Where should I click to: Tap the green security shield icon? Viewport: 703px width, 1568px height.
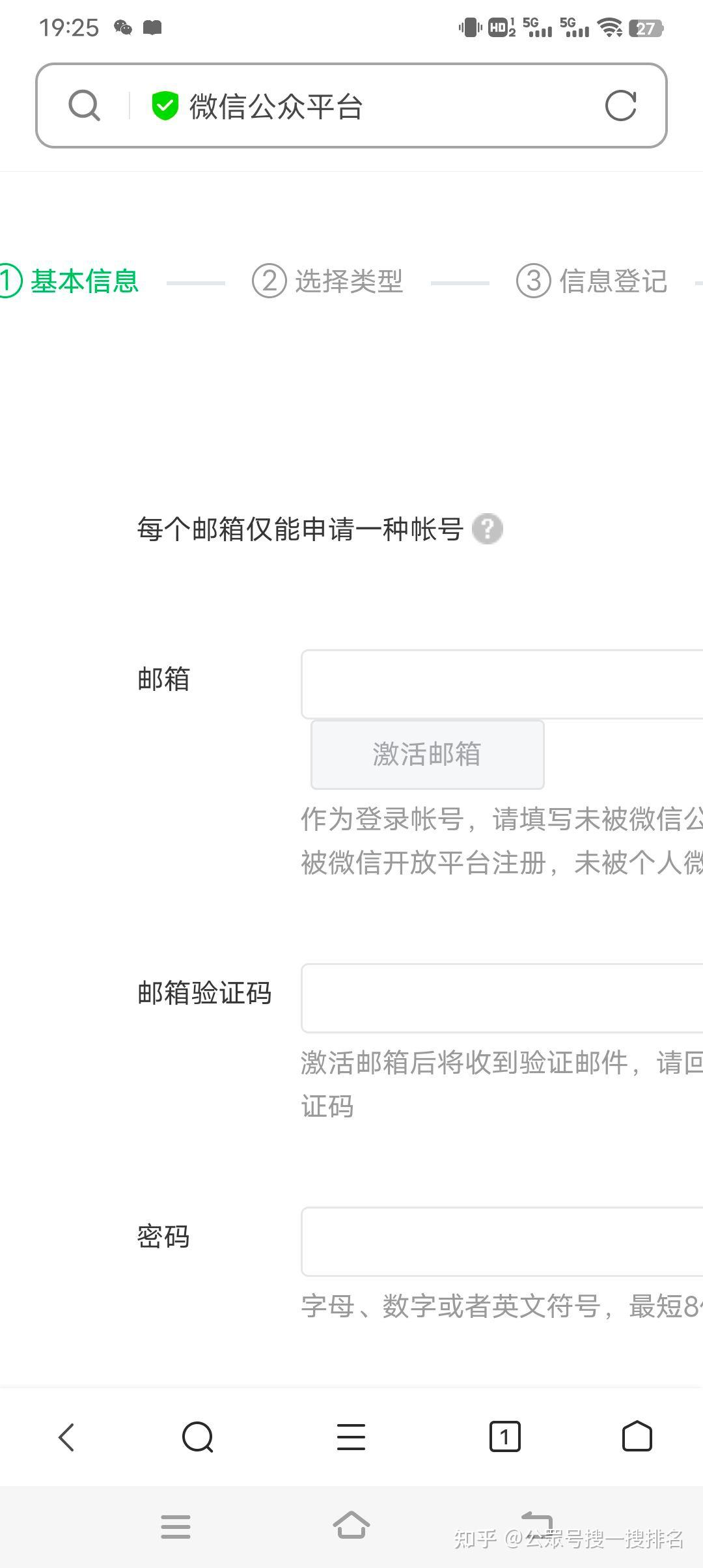[165, 105]
